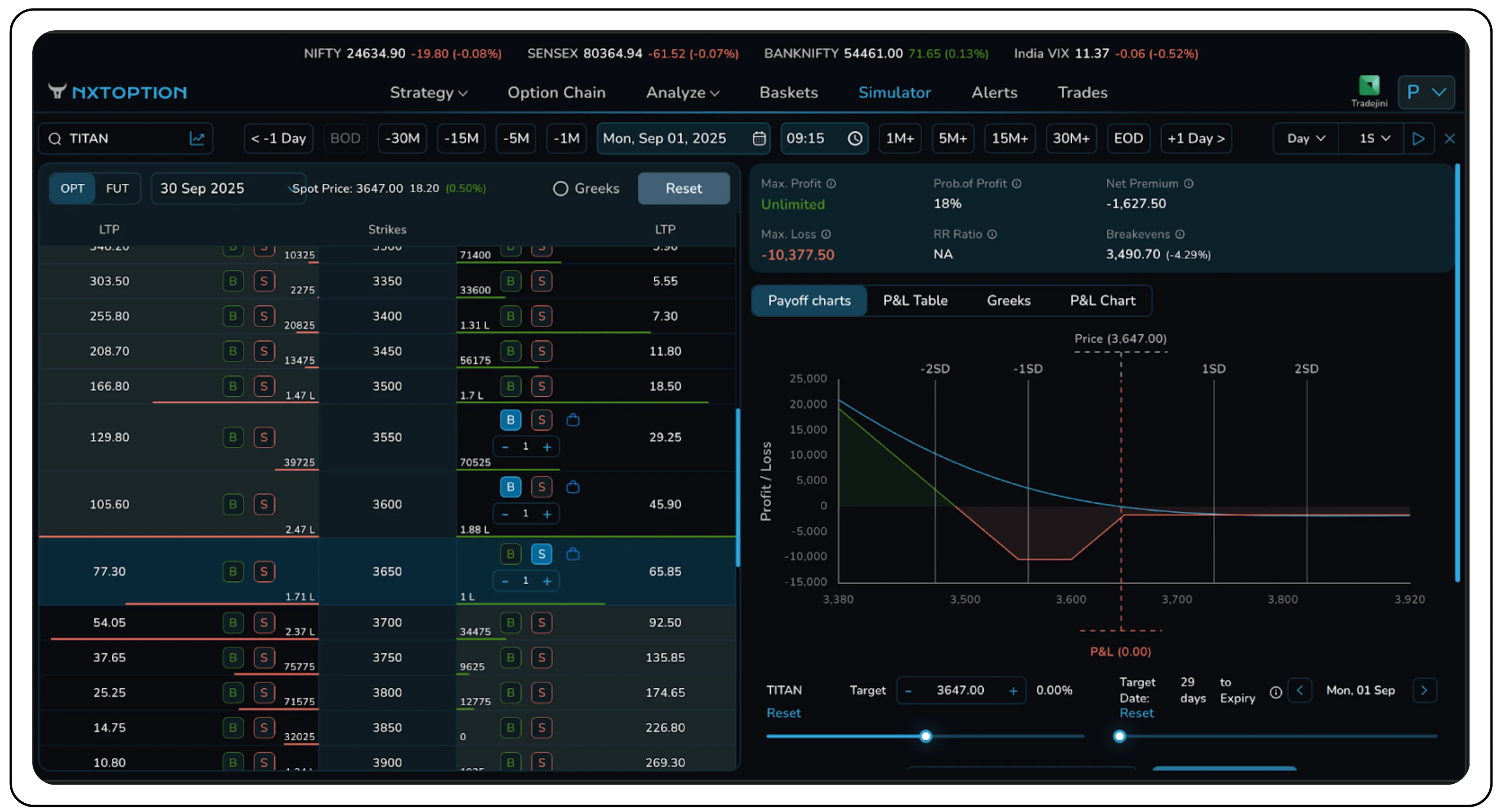Open the chart icon beside the TITAN search
Image resolution: width=1503 pixels, height=812 pixels.
(197, 138)
